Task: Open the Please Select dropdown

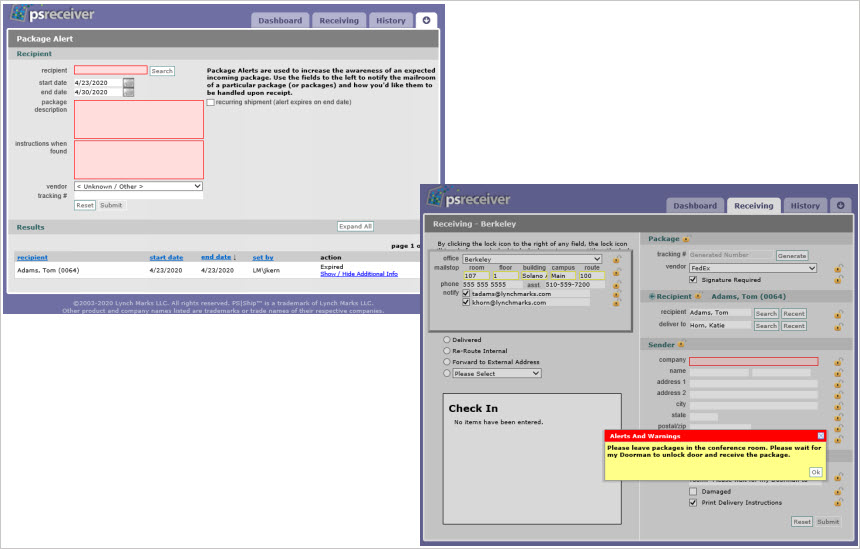Action: [497, 373]
